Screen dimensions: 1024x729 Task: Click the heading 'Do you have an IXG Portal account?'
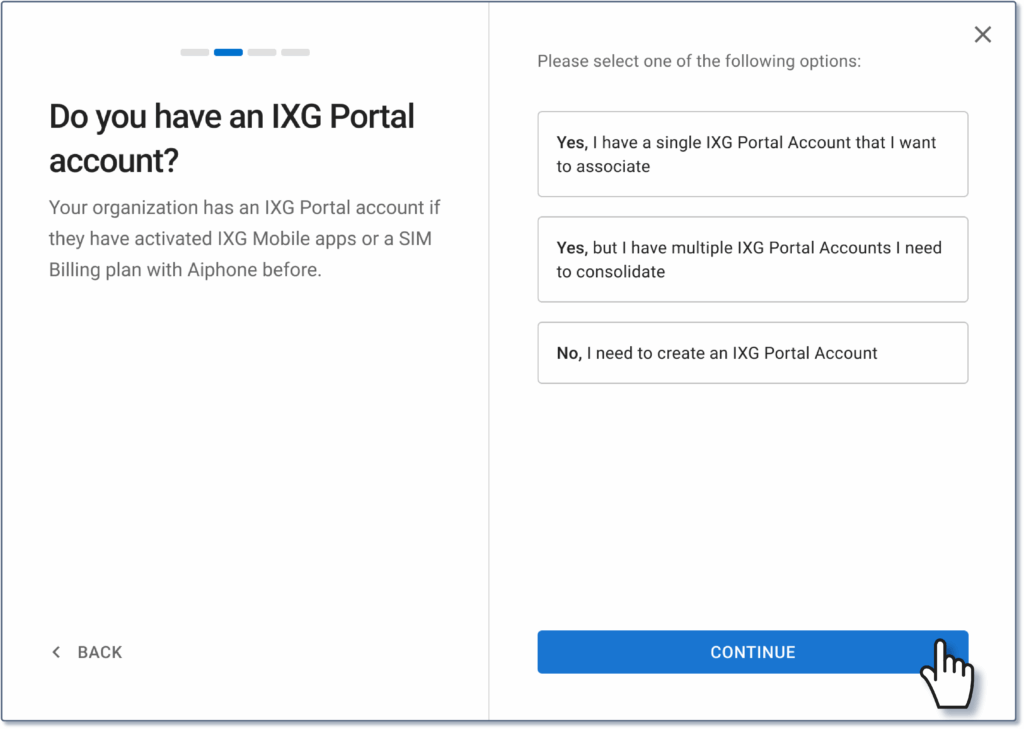(231, 138)
